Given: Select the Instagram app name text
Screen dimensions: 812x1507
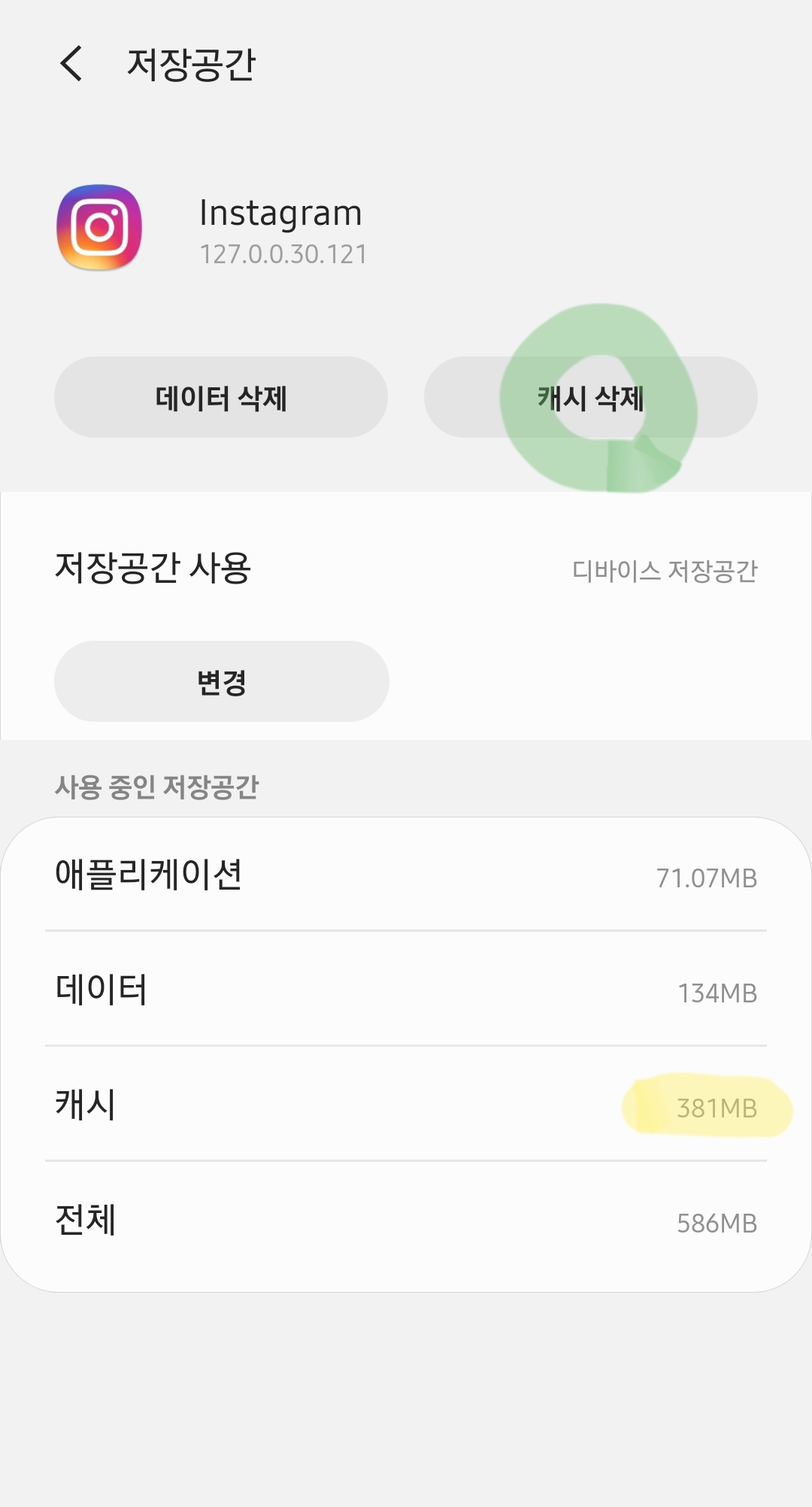Looking at the screenshot, I should coord(280,213).
